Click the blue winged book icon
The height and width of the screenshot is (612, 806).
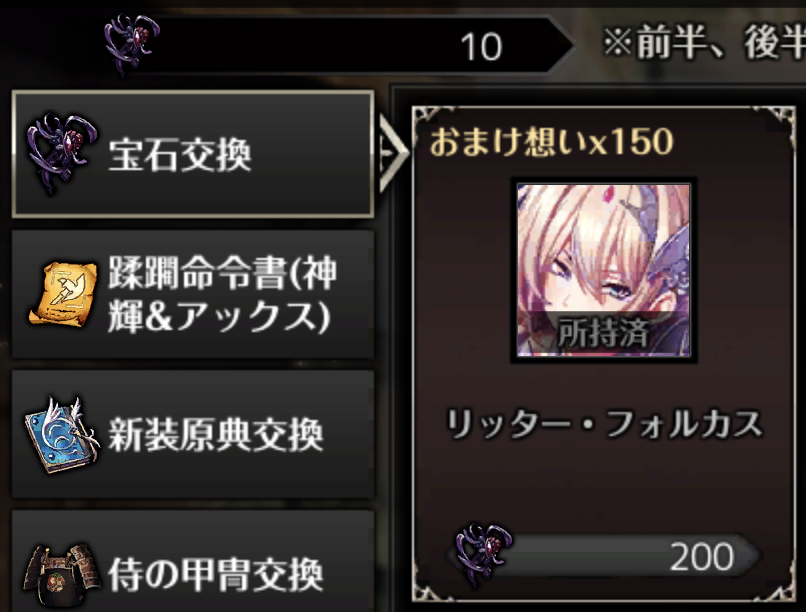pos(61,435)
